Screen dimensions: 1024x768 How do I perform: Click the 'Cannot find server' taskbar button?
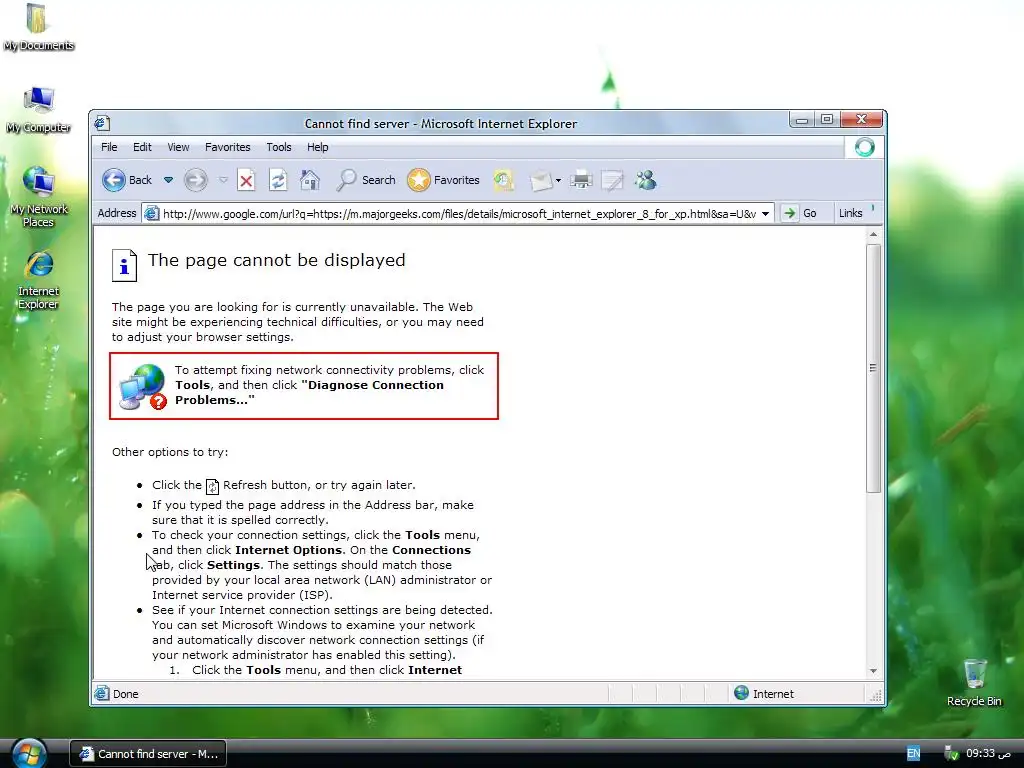(148, 754)
